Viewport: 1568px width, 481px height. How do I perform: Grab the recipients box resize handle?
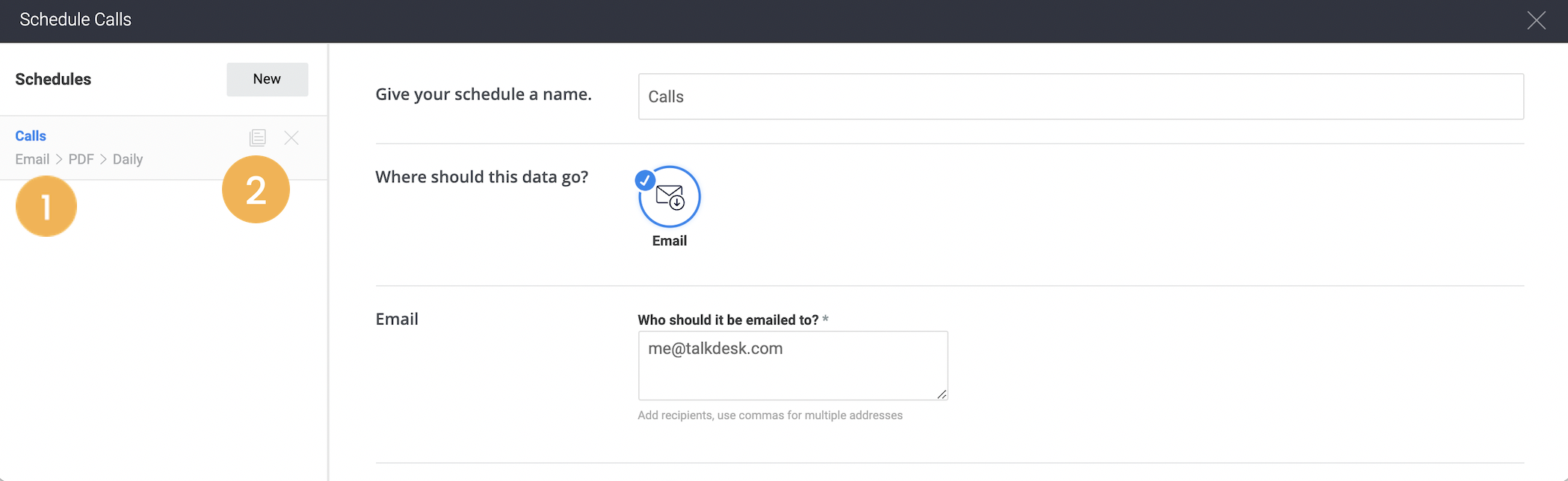(942, 394)
